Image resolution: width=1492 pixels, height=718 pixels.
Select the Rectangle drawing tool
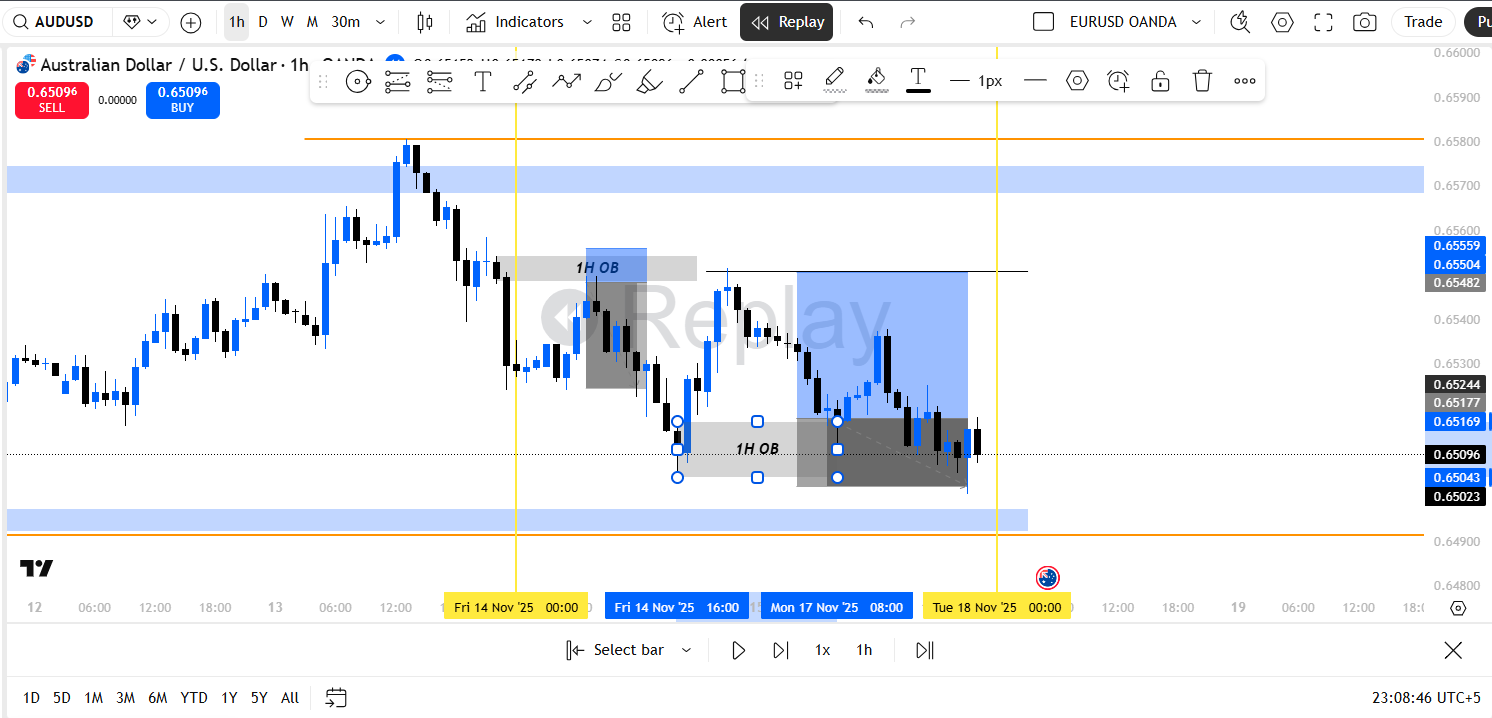tap(733, 82)
